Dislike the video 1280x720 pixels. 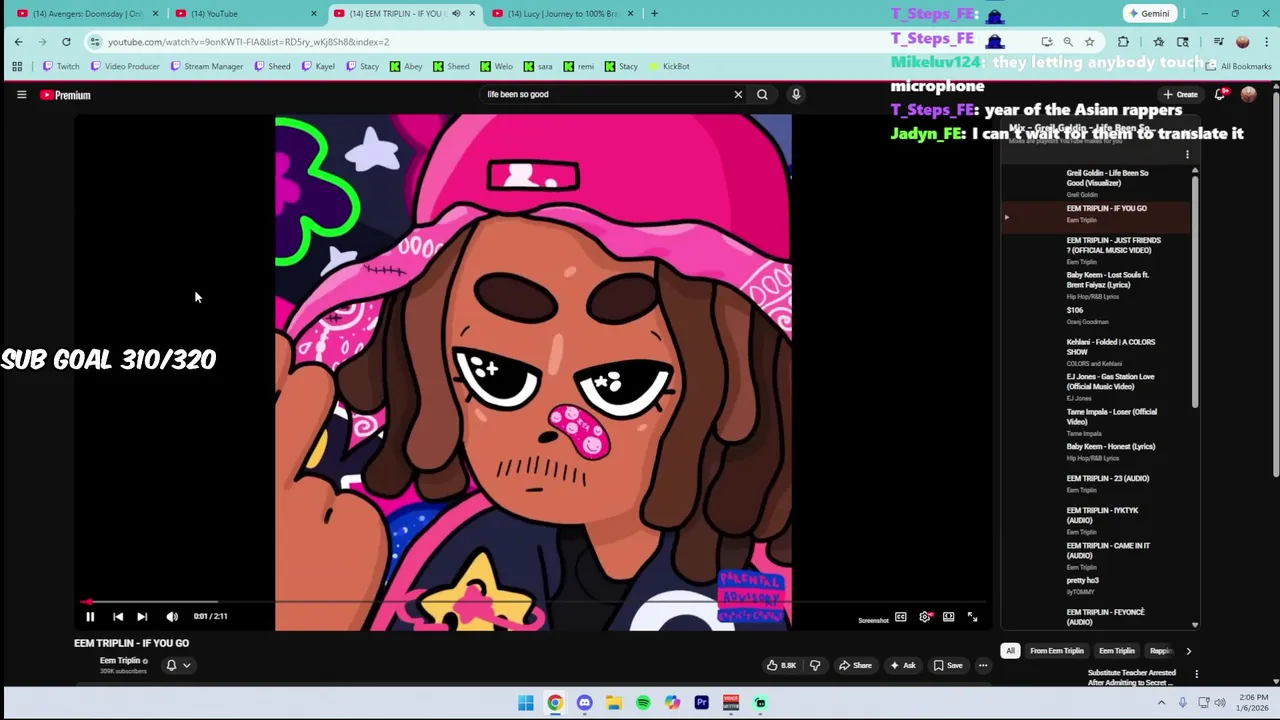click(815, 665)
